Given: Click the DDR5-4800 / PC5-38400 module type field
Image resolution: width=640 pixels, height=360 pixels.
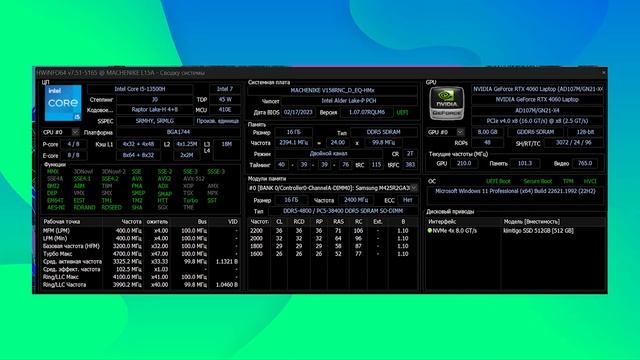Looking at the screenshot, I should (x=343, y=211).
